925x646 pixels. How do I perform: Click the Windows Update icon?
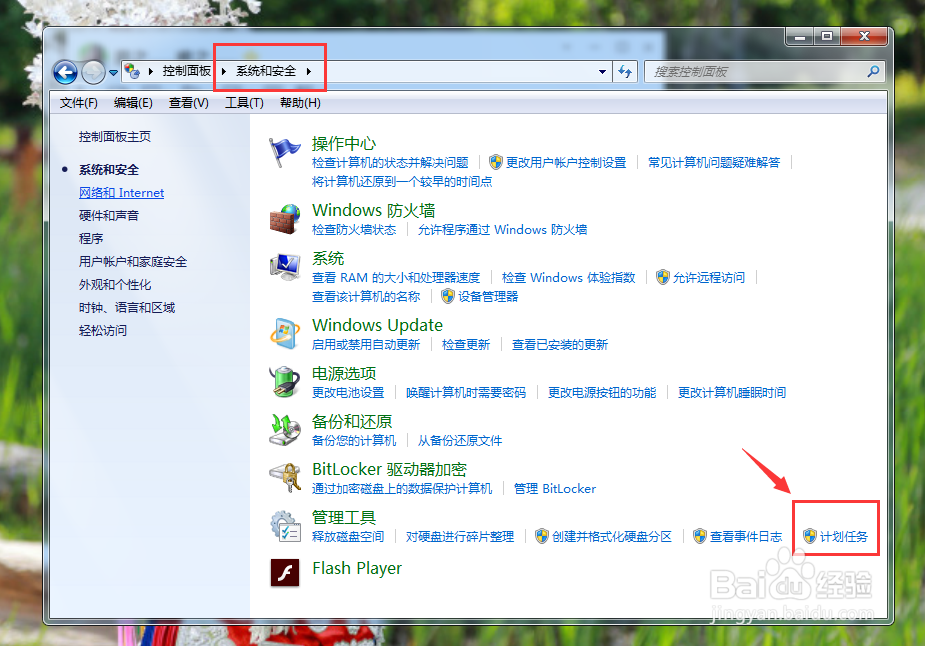click(x=285, y=333)
